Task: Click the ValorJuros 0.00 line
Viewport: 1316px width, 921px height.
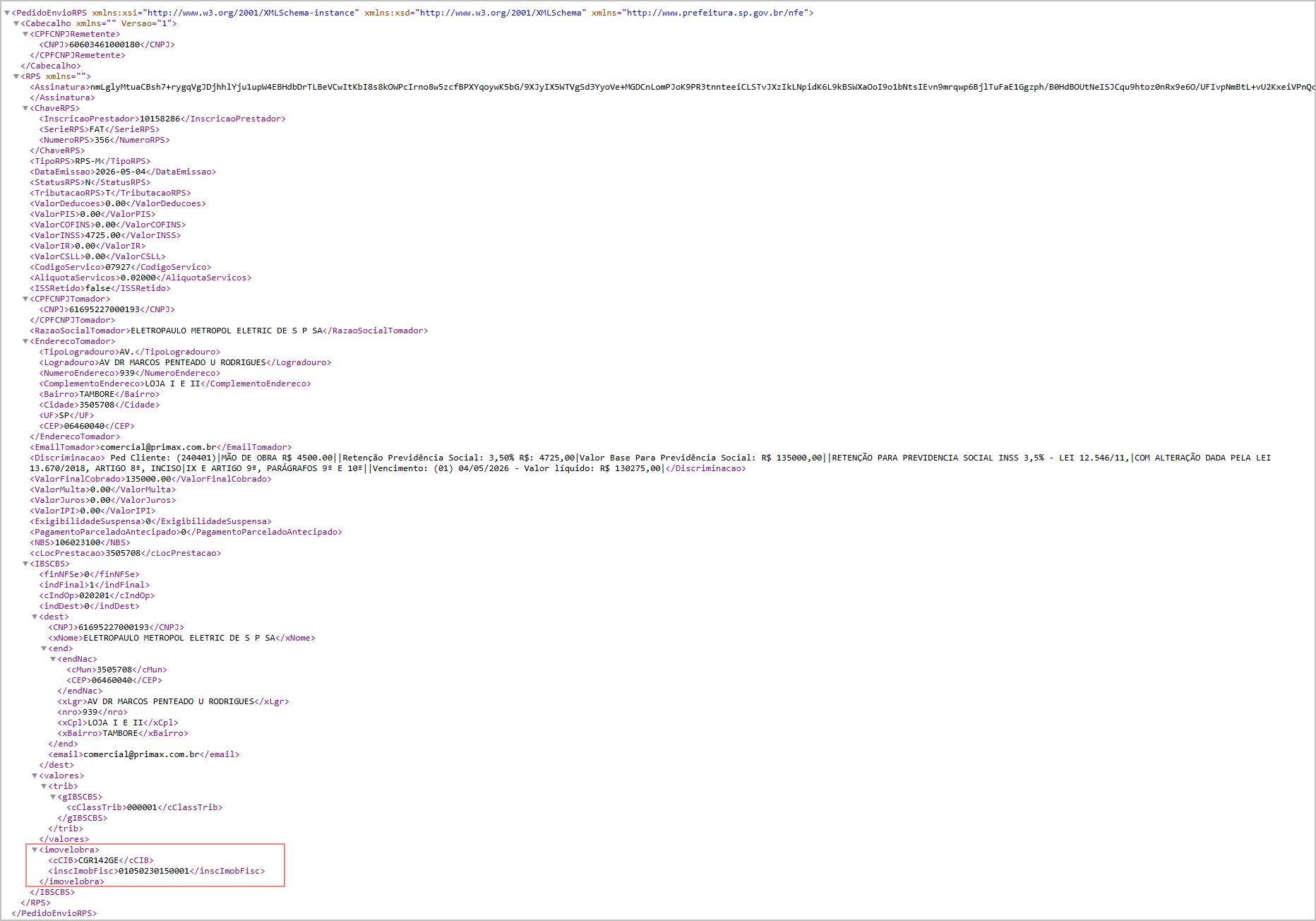Action: [103, 500]
